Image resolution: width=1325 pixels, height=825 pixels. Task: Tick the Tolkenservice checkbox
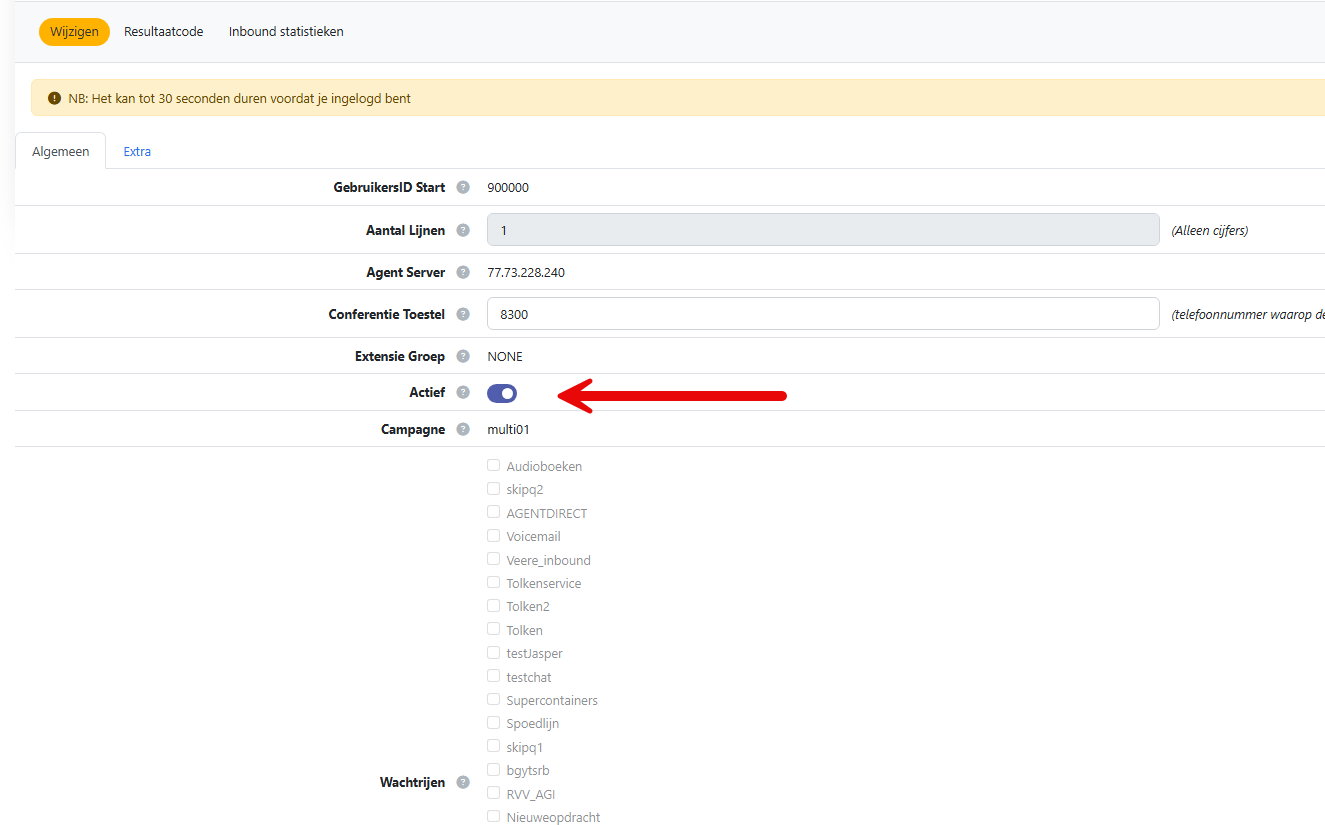coord(493,582)
